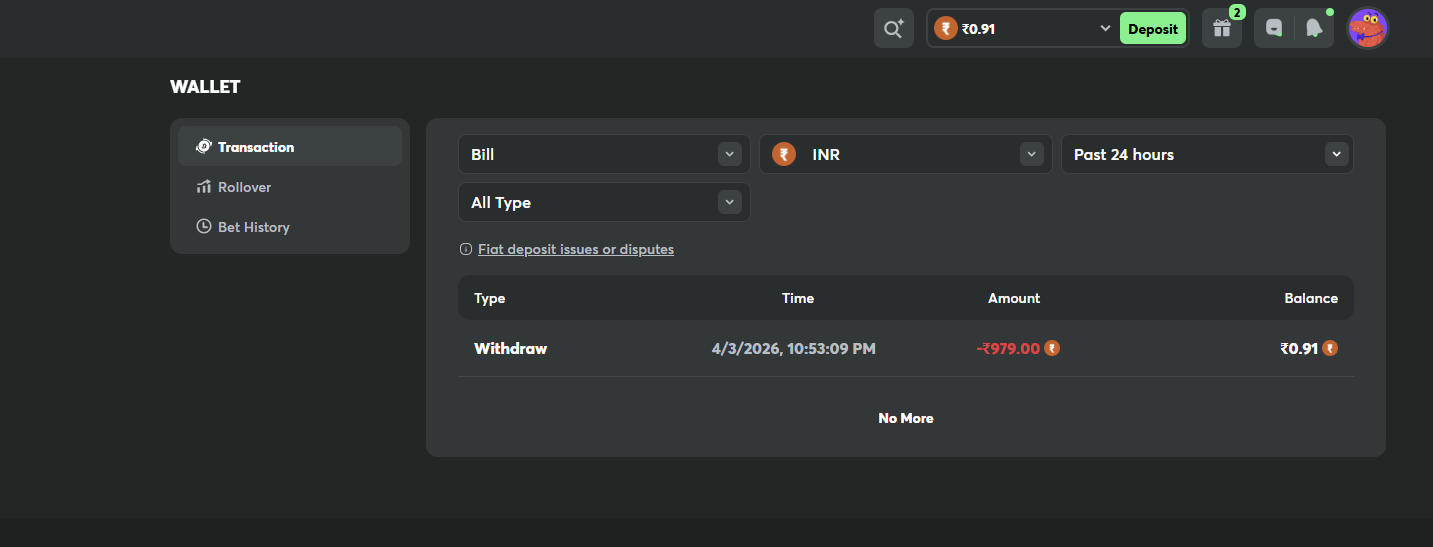Select the Transaction sidebar tab
Viewport: 1433px width, 547px height.
click(x=290, y=146)
